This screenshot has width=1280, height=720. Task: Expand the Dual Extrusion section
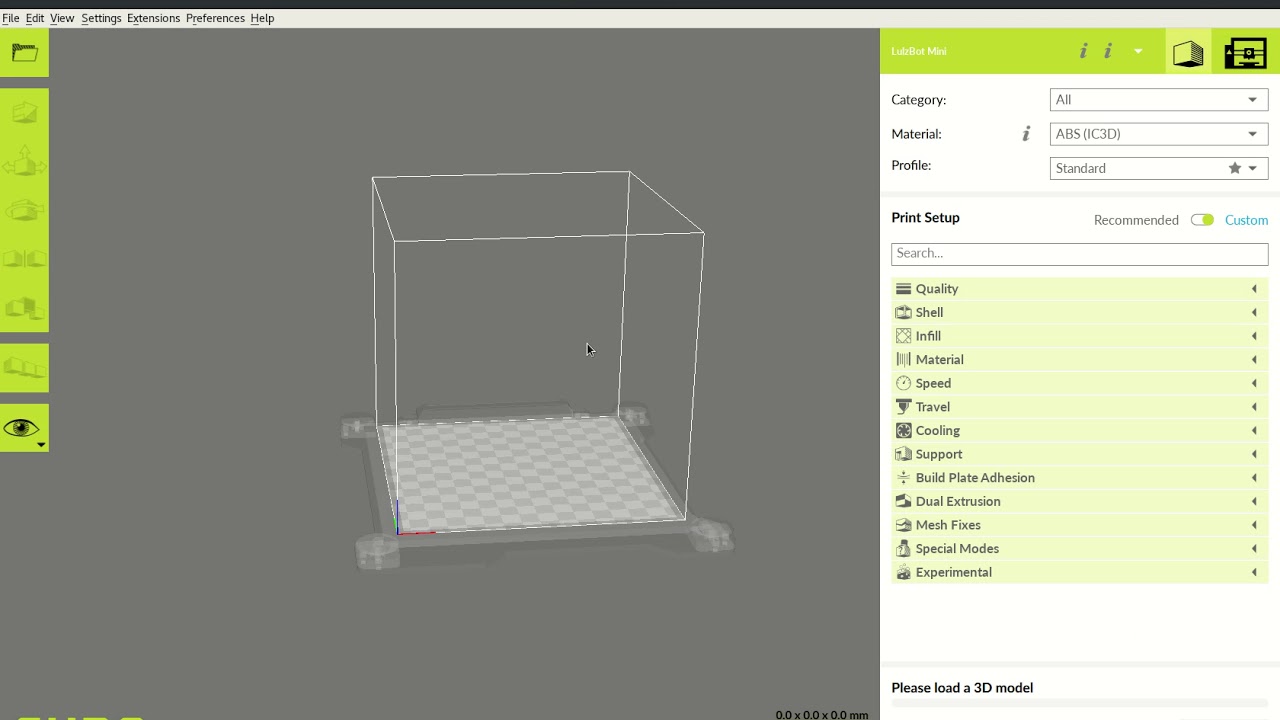tap(1079, 502)
